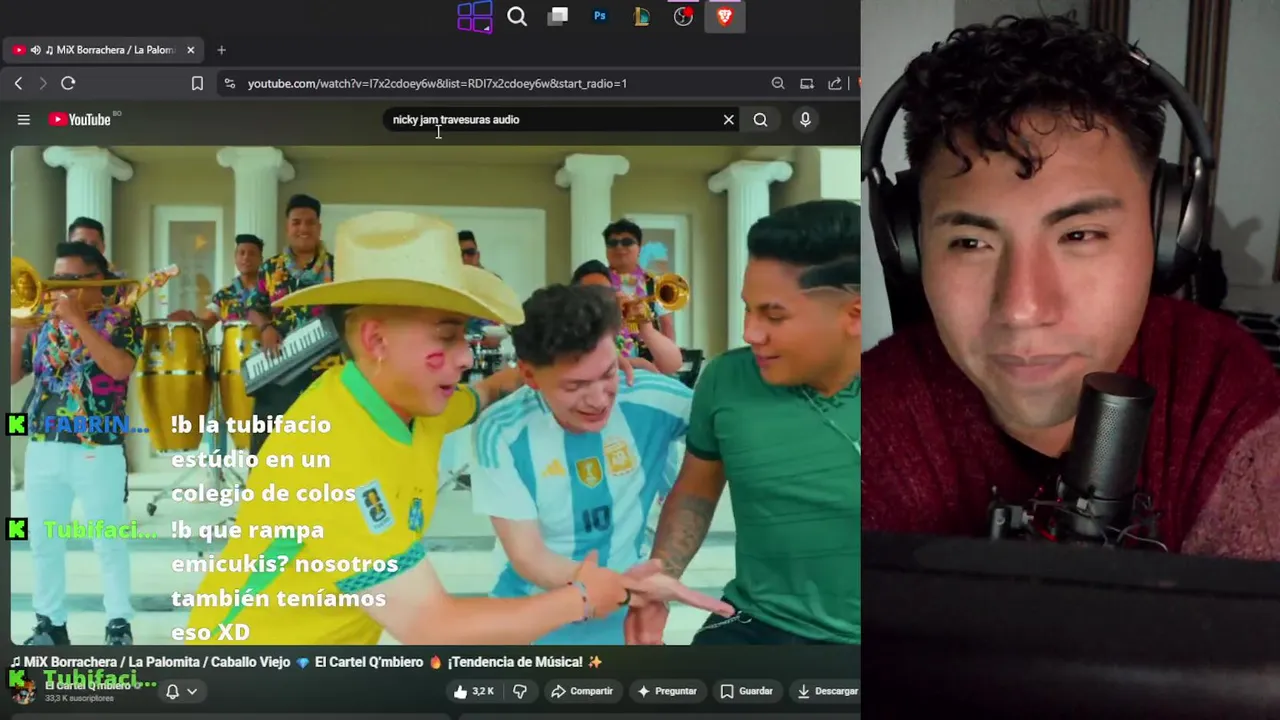The width and height of the screenshot is (1280, 720).
Task: Open Windows search magnifier in taskbar
Action: point(517,16)
